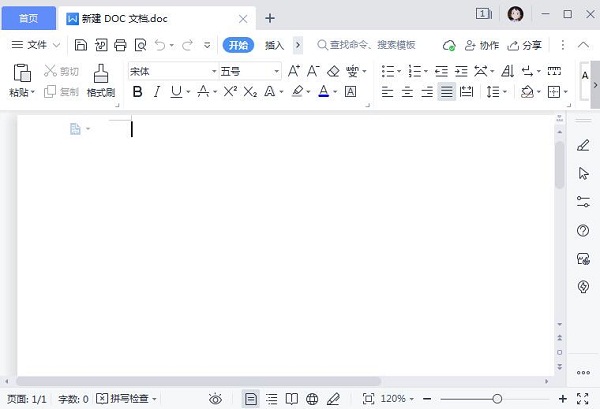Click the user avatar
Viewport: 600px width, 409px height.
515,15
